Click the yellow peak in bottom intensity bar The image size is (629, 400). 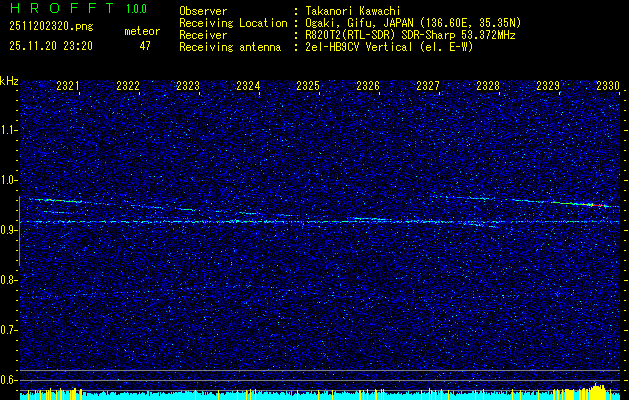pos(598,389)
